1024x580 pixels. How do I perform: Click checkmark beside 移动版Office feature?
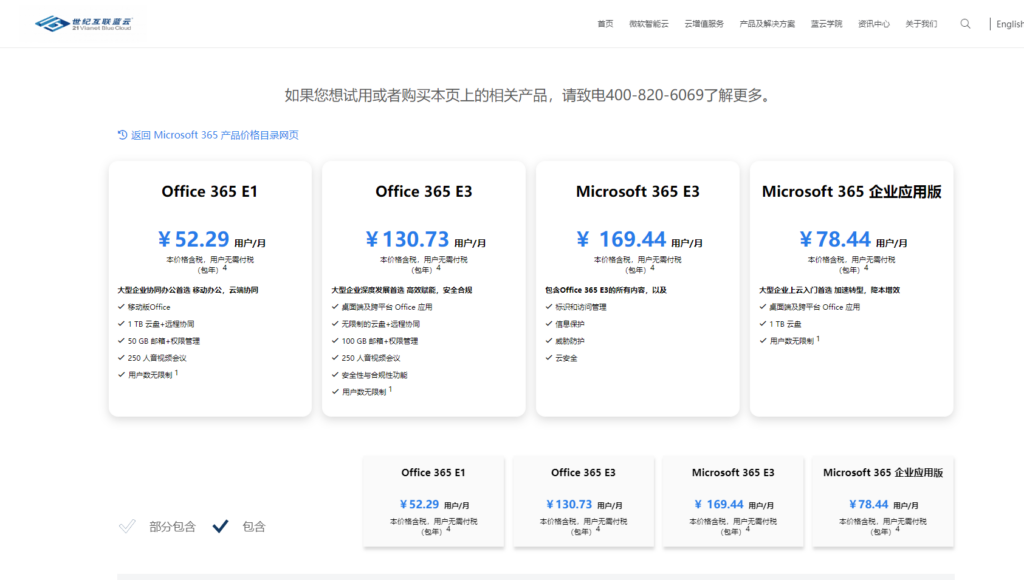pyautogui.click(x=121, y=307)
